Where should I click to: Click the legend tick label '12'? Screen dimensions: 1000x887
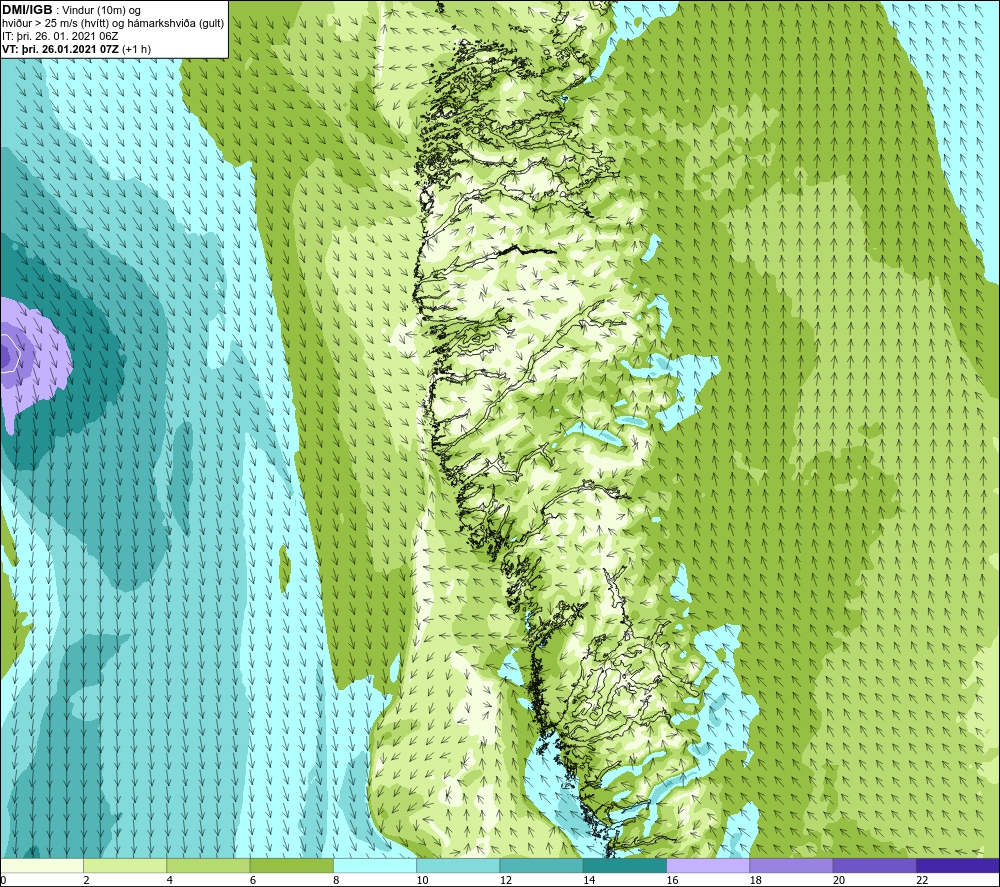(506, 880)
